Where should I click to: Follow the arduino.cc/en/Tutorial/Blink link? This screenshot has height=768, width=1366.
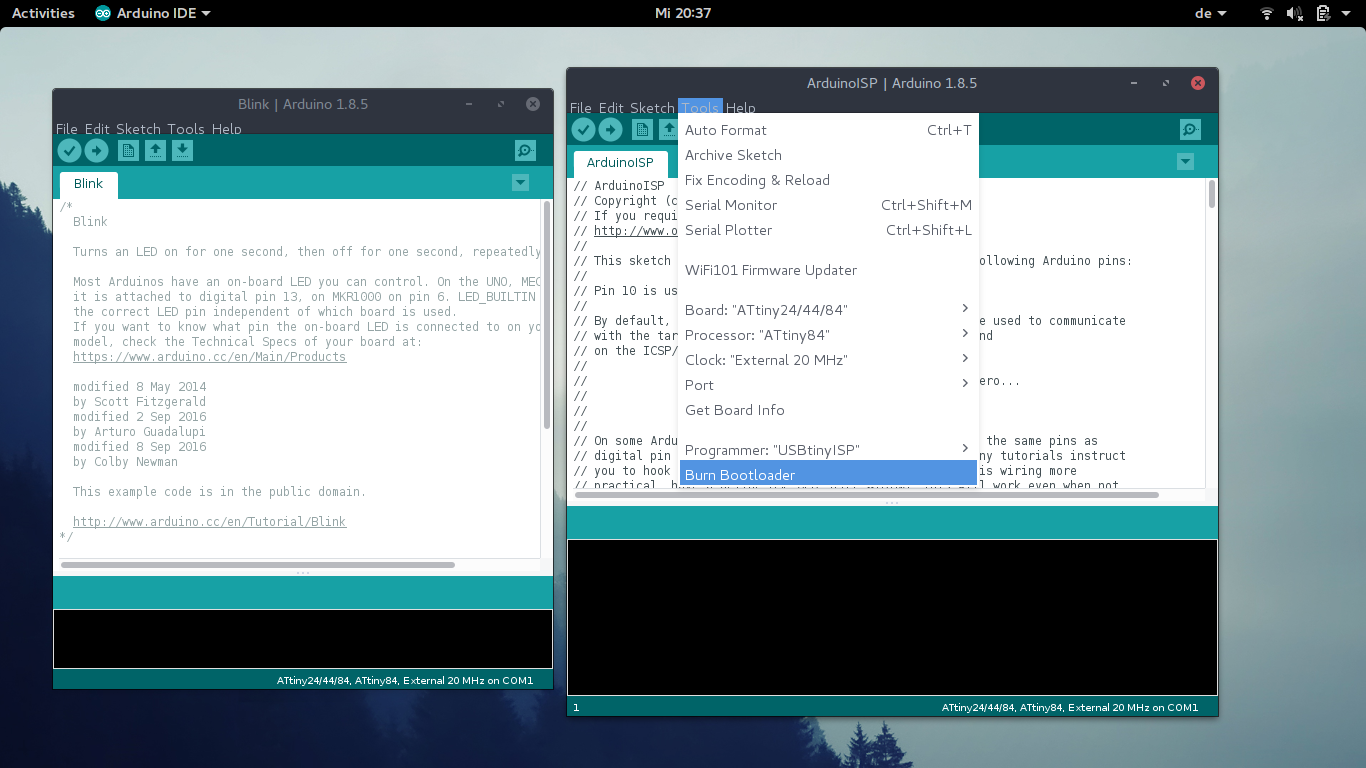coord(209,522)
